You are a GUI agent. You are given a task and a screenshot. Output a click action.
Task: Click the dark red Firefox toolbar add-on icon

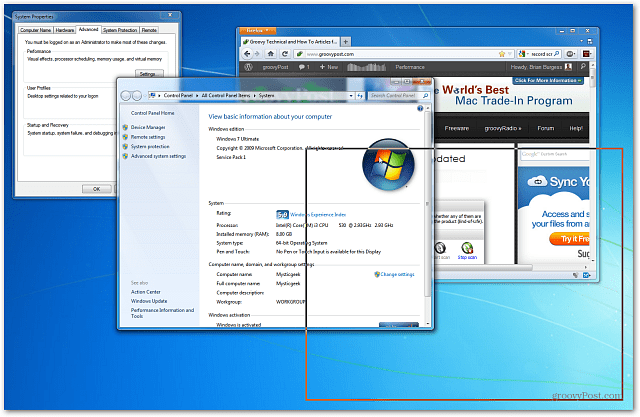[587, 54]
